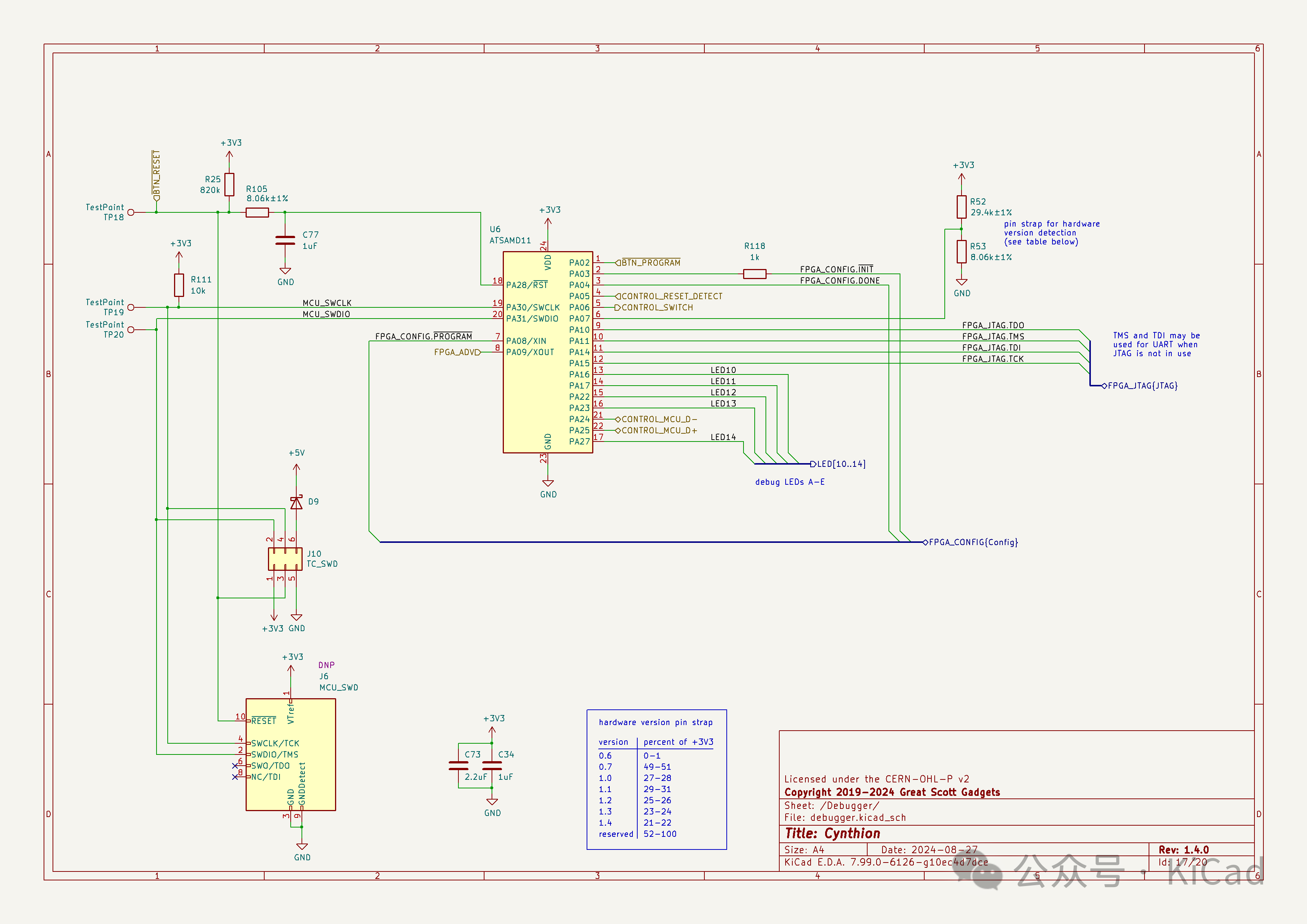Click the R25 820k resistor symbol
Image resolution: width=1307 pixels, height=924 pixels.
229,184
